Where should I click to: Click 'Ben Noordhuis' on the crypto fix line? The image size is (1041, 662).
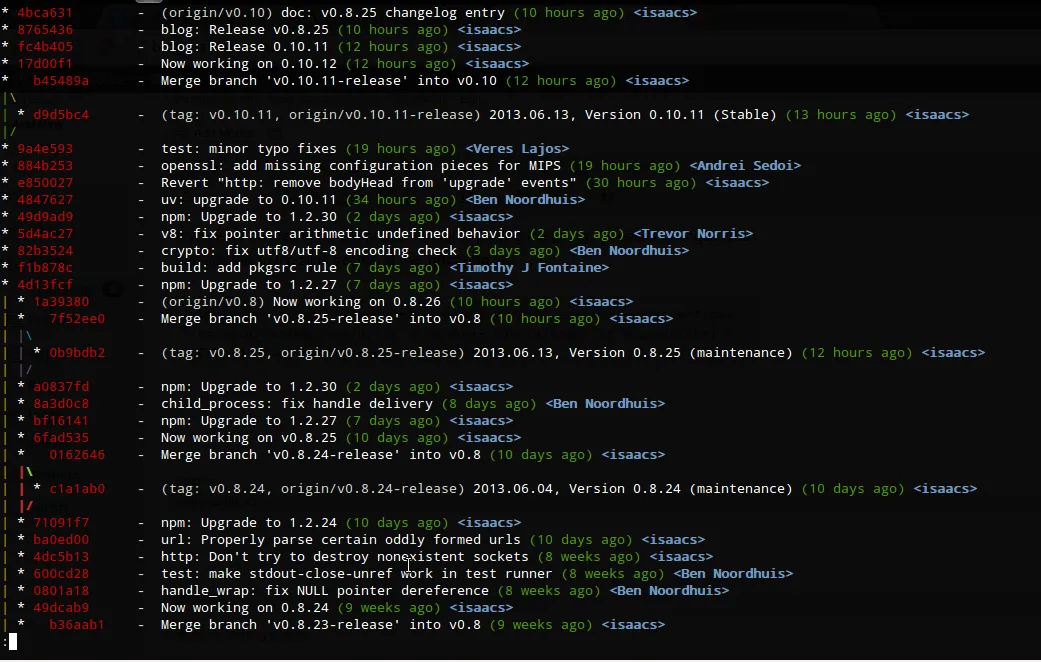coord(629,251)
